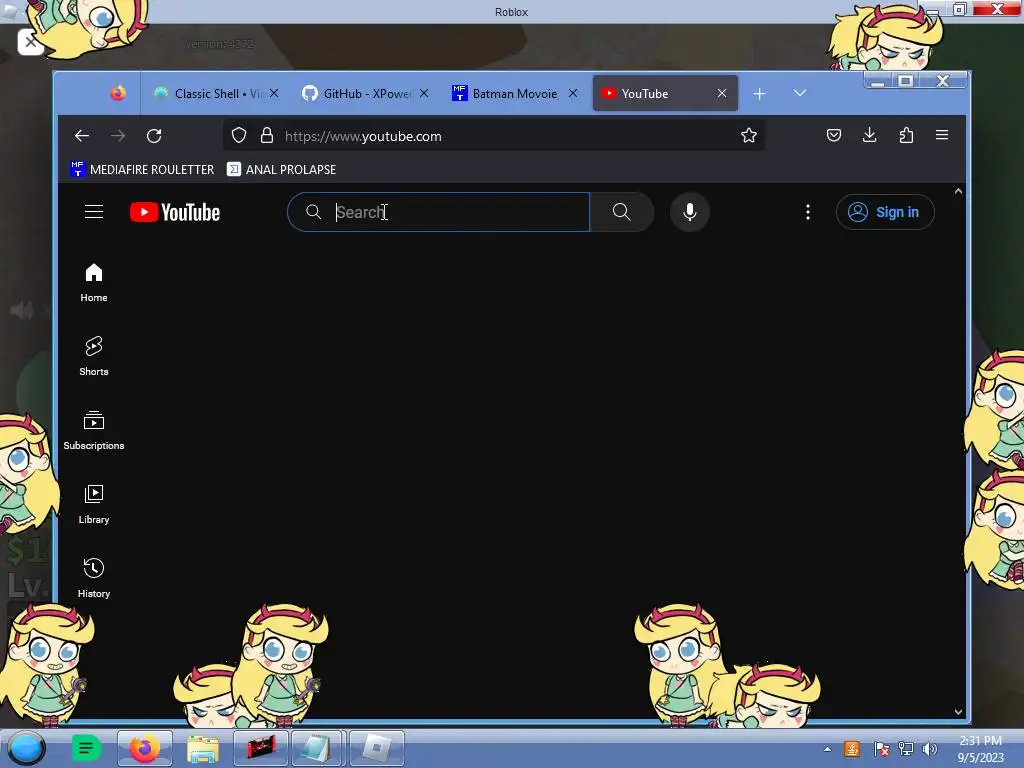
Task: Submit search with magnifier button
Action: (x=622, y=212)
